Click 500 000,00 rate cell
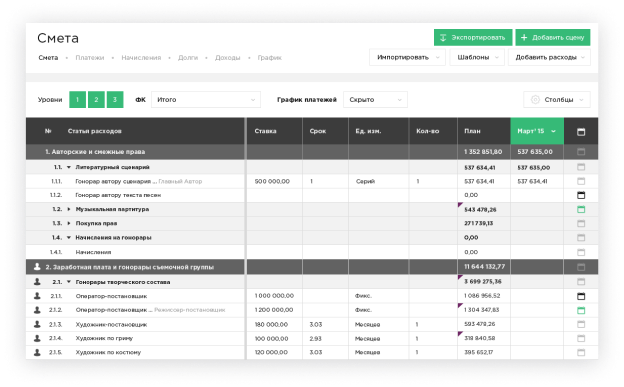Screen dimensions: 624x387 [x=272, y=181]
